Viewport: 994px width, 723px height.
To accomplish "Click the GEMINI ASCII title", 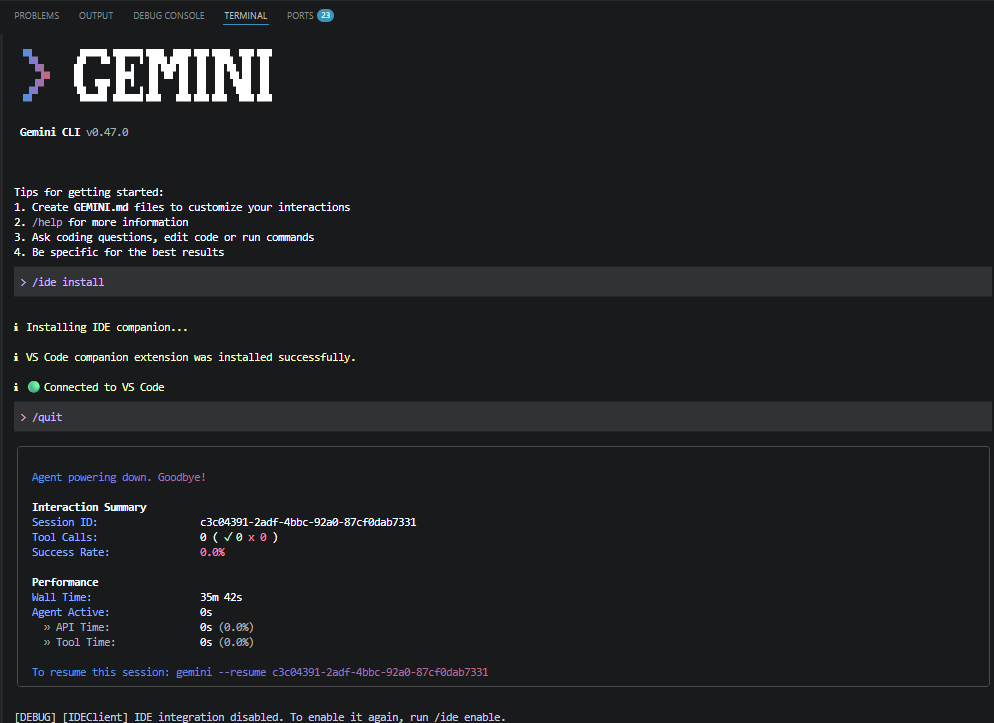I will pyautogui.click(x=173, y=75).
